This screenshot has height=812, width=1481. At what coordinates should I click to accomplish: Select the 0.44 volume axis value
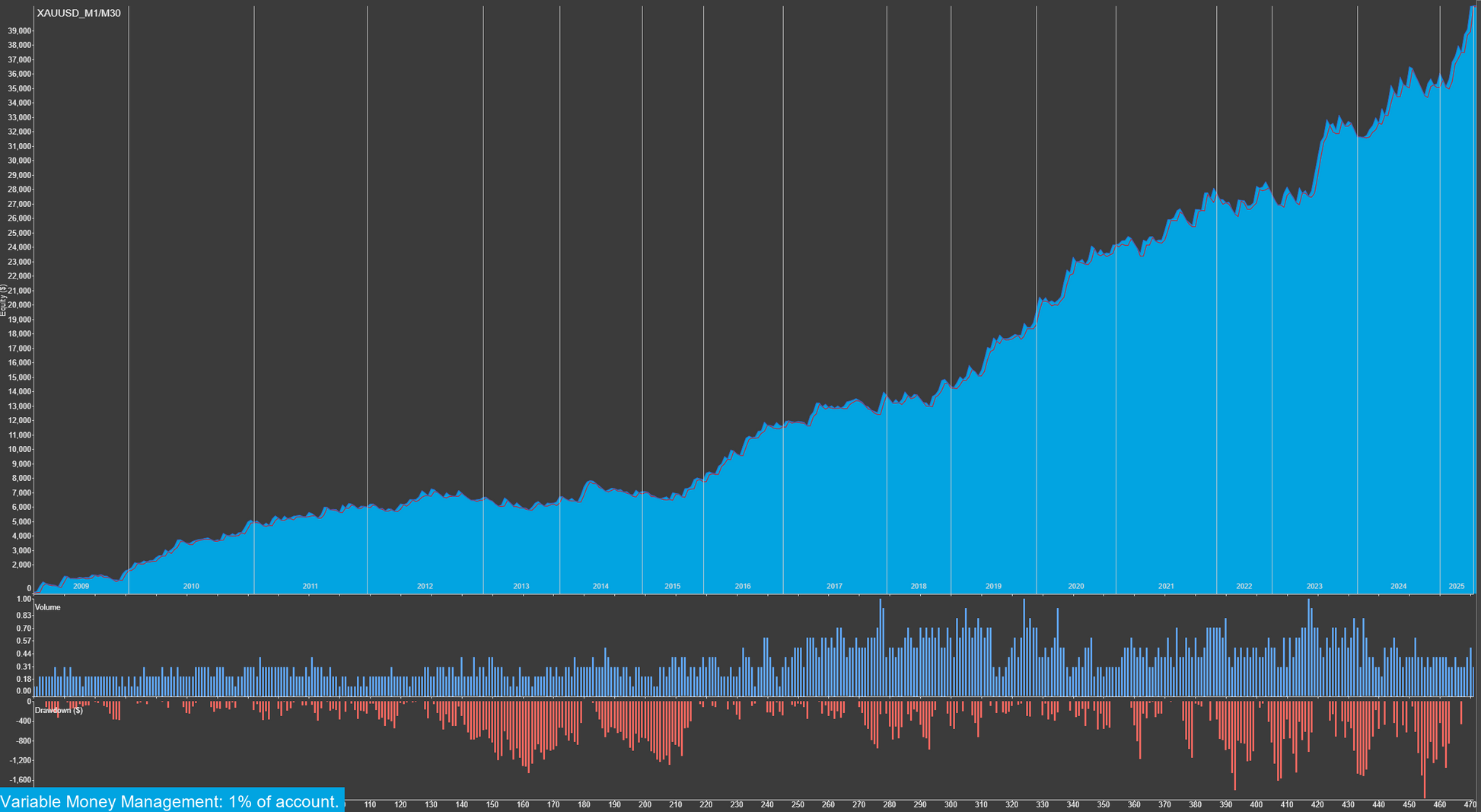pyautogui.click(x=24, y=654)
